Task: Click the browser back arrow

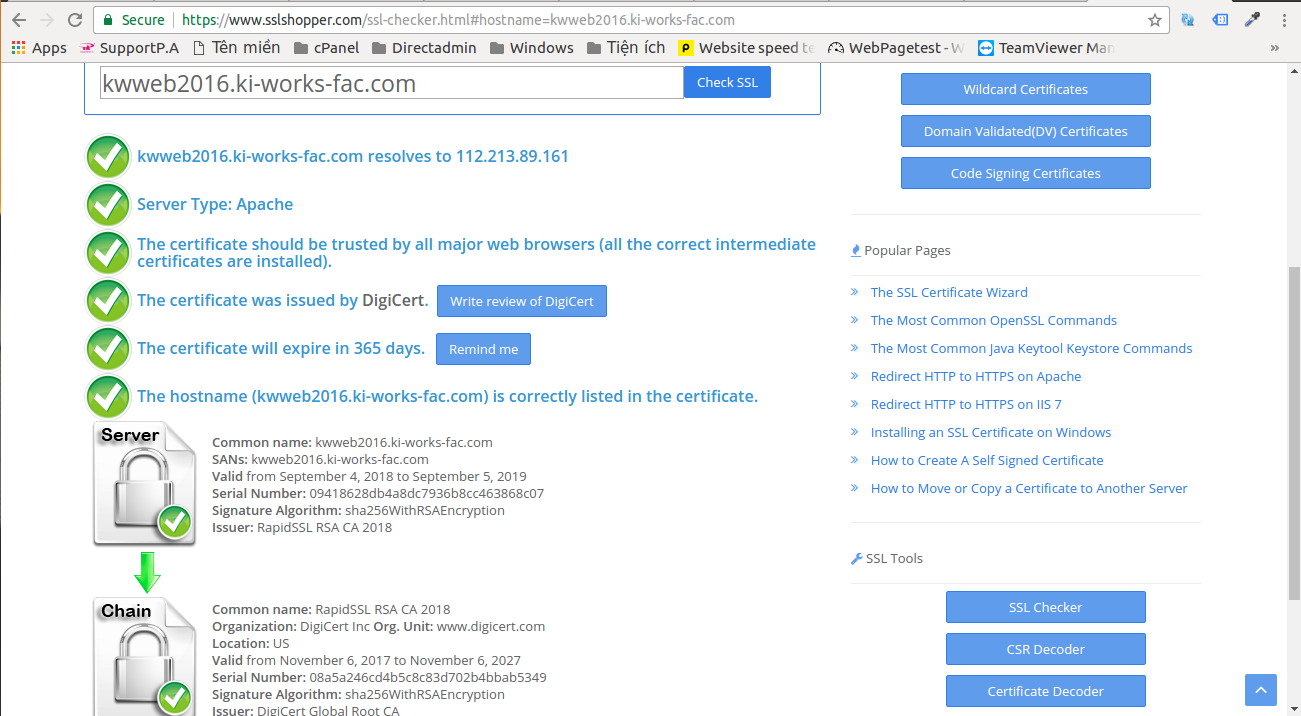Action: (19, 20)
